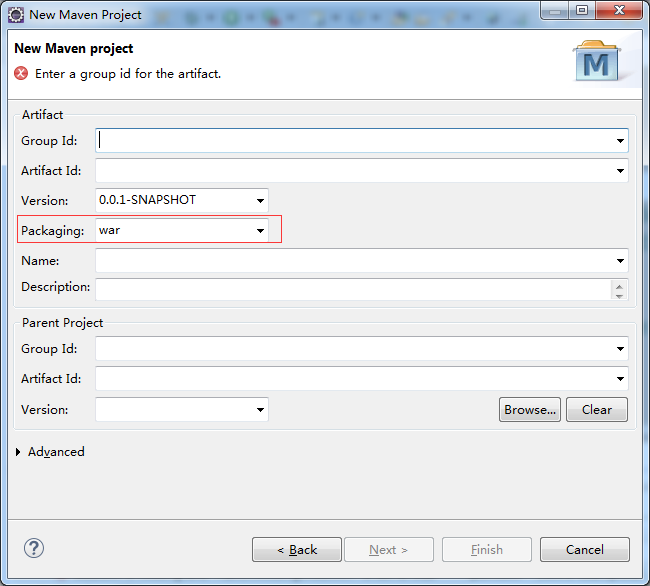Open the Parent Project Artifact Id dropdown arrow
This screenshot has height=586, width=650.
(x=620, y=378)
